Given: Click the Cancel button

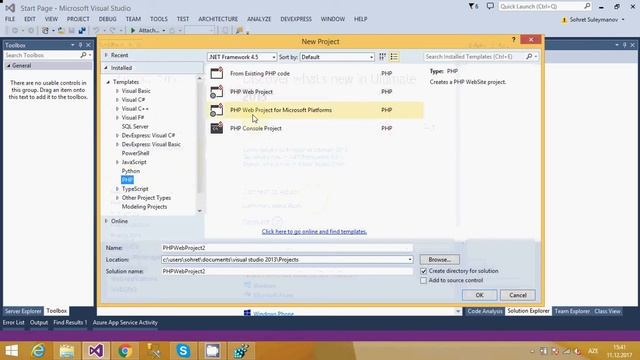Looking at the screenshot, I should (518, 295).
